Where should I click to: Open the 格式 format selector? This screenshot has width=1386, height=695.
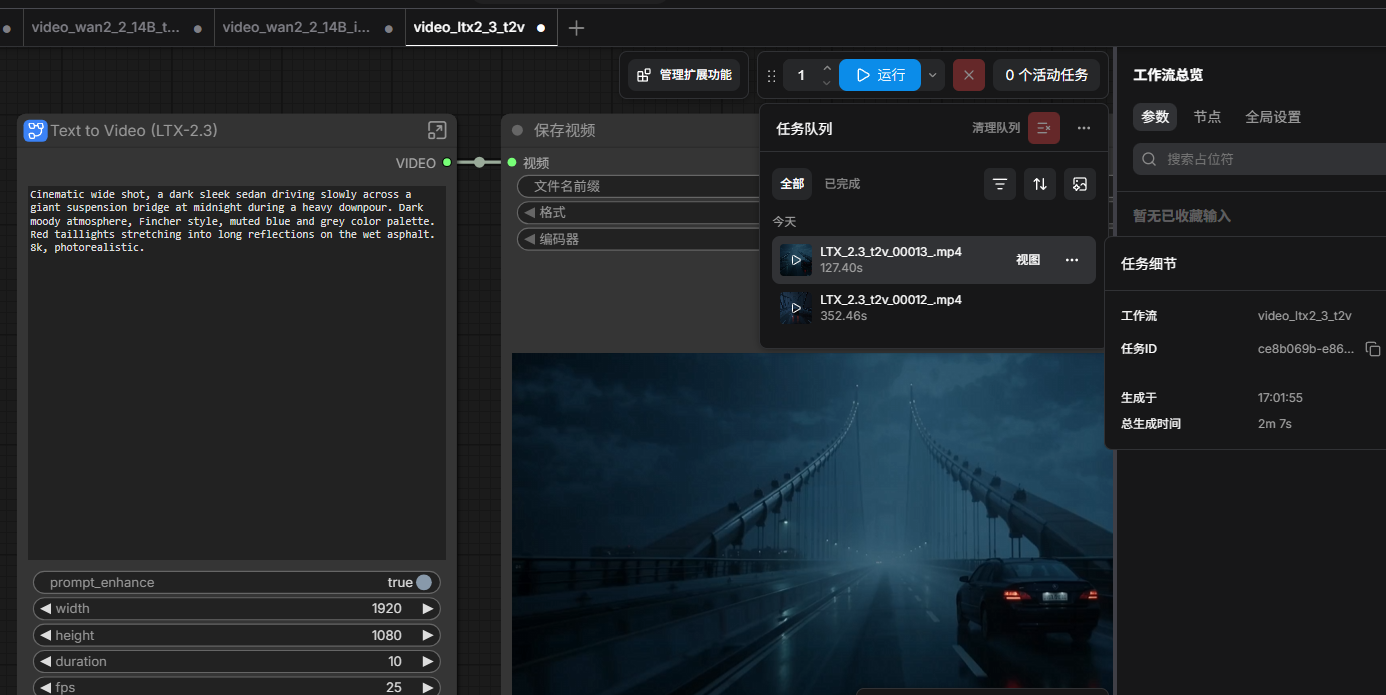[x=639, y=212]
